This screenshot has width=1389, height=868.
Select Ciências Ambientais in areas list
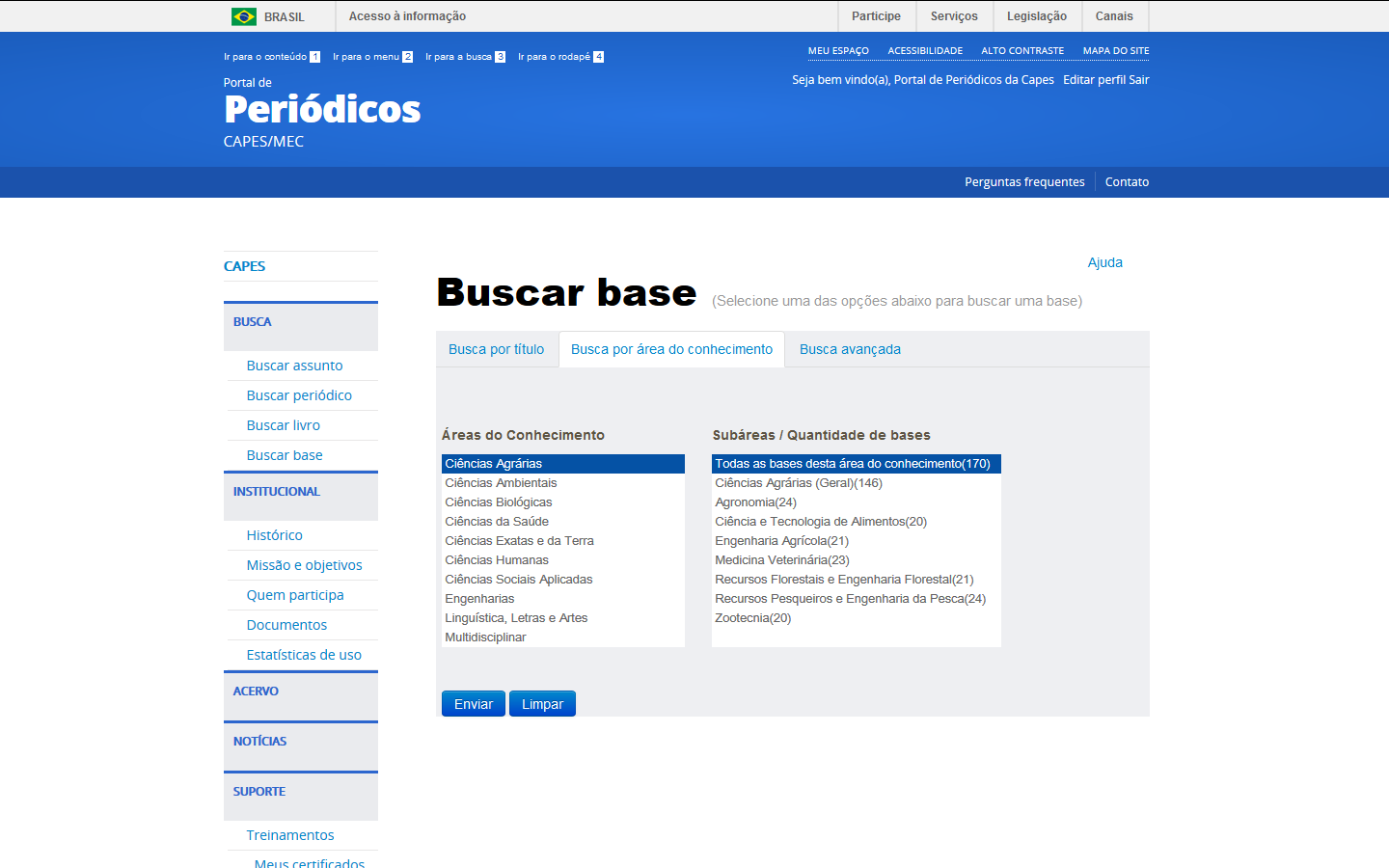[563, 483]
